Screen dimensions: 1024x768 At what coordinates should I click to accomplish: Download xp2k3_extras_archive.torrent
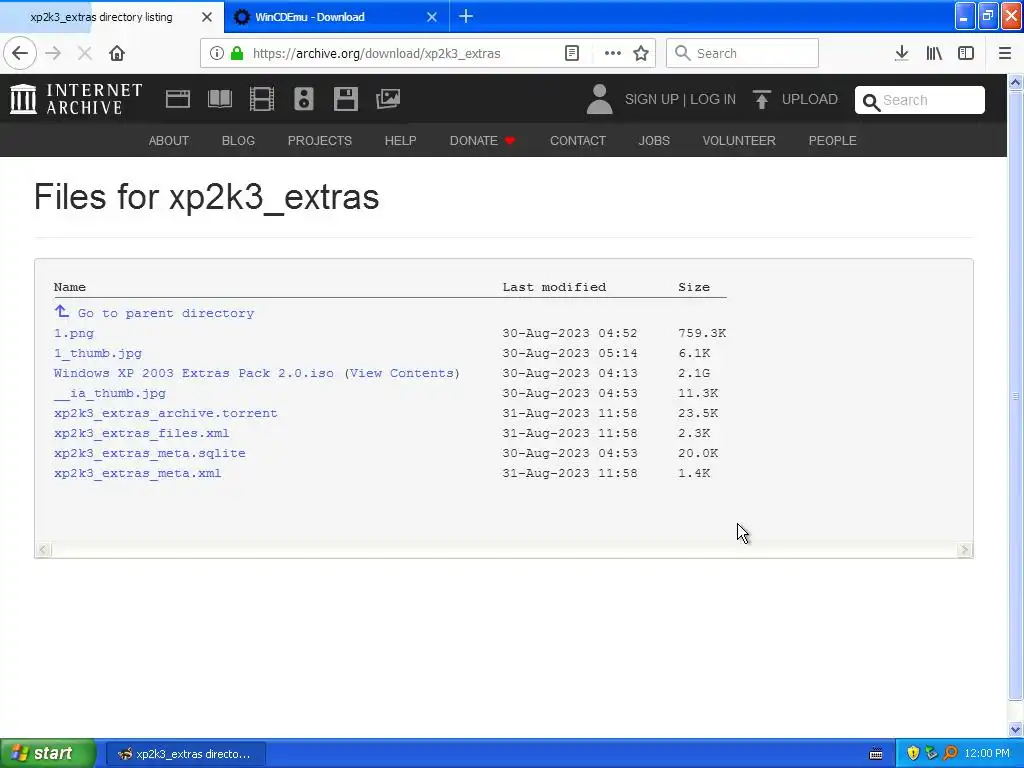tap(166, 413)
